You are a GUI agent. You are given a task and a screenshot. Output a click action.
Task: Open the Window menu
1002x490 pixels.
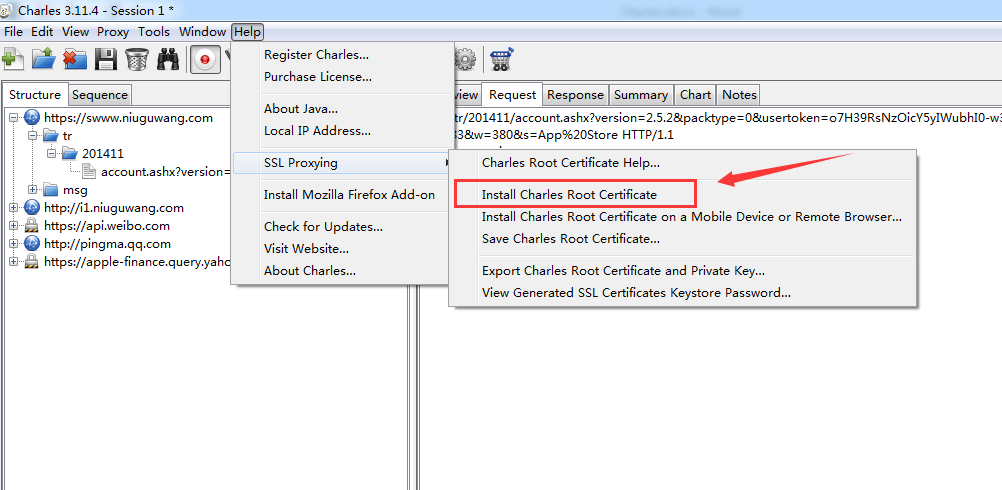[202, 31]
